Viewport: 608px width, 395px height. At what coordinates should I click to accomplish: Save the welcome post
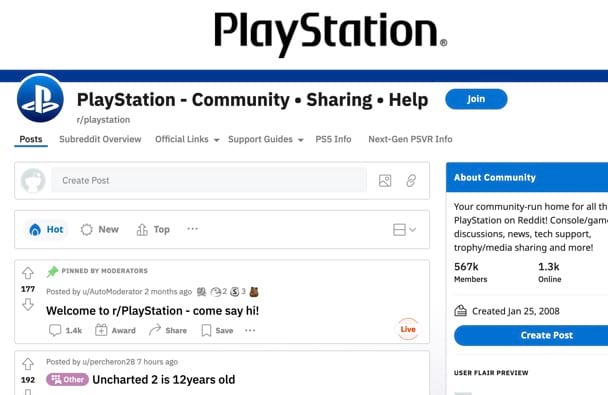217,330
